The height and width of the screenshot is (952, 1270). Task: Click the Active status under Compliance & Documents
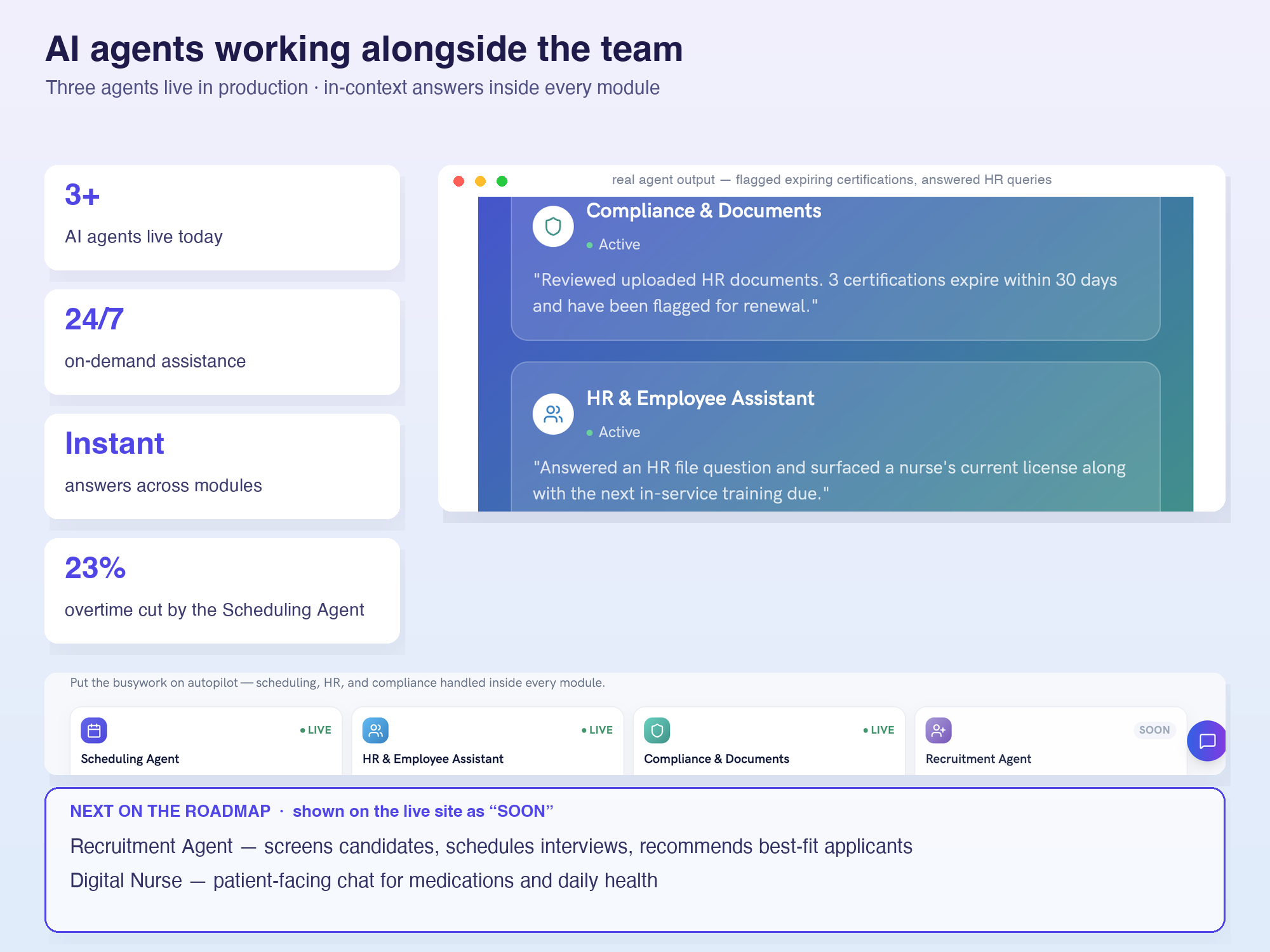click(x=613, y=244)
